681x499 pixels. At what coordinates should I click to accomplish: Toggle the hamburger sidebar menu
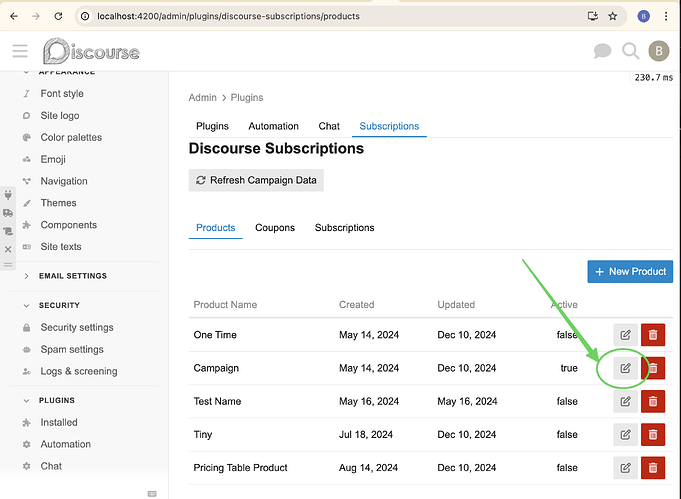coord(20,51)
